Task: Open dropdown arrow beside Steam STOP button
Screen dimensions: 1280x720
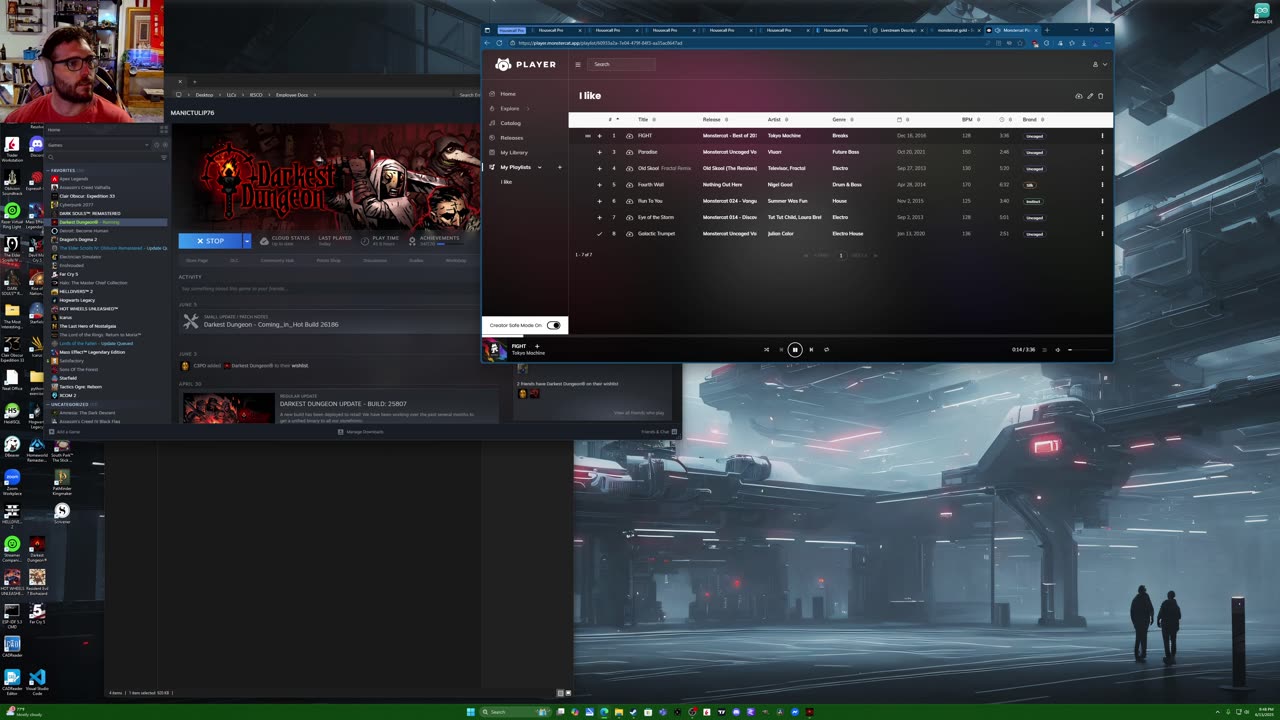Action: click(x=247, y=241)
